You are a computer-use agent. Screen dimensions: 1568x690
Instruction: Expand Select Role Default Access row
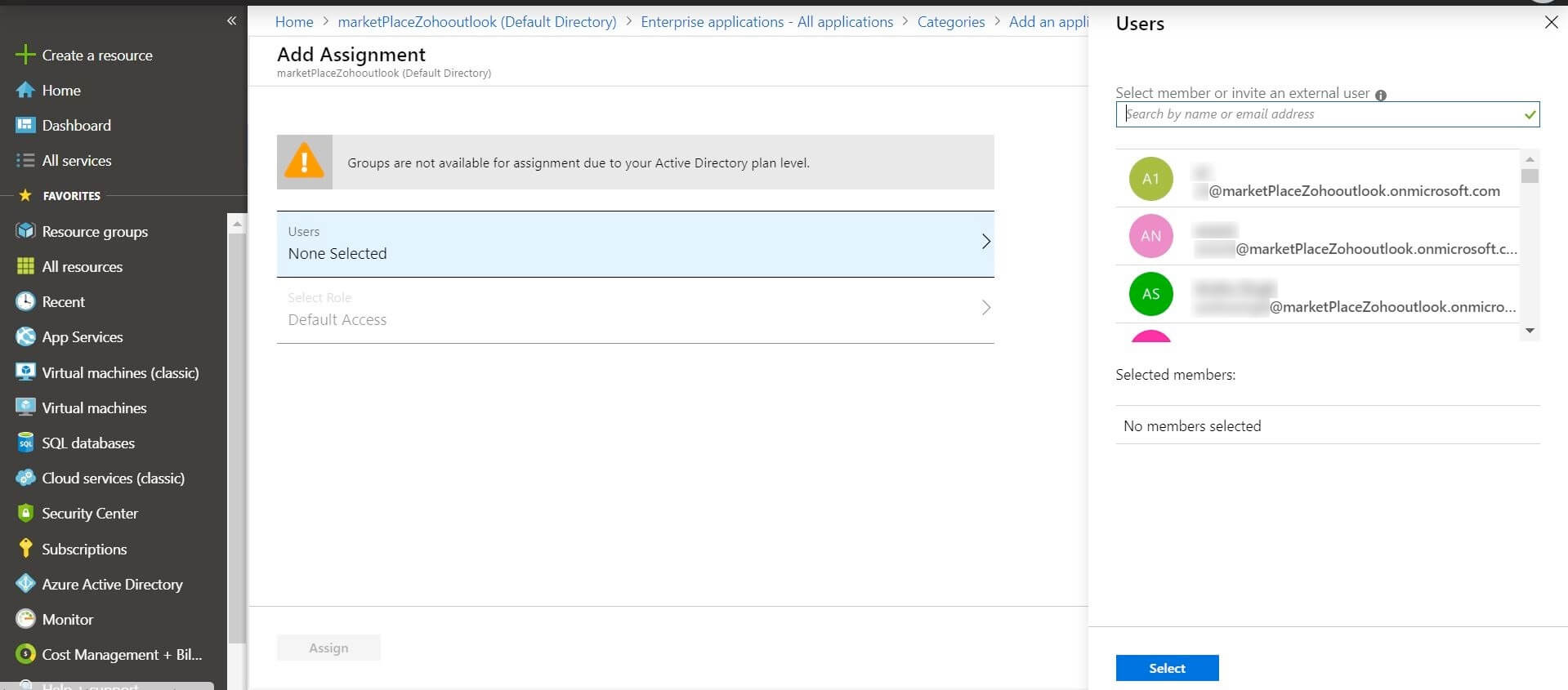[635, 309]
